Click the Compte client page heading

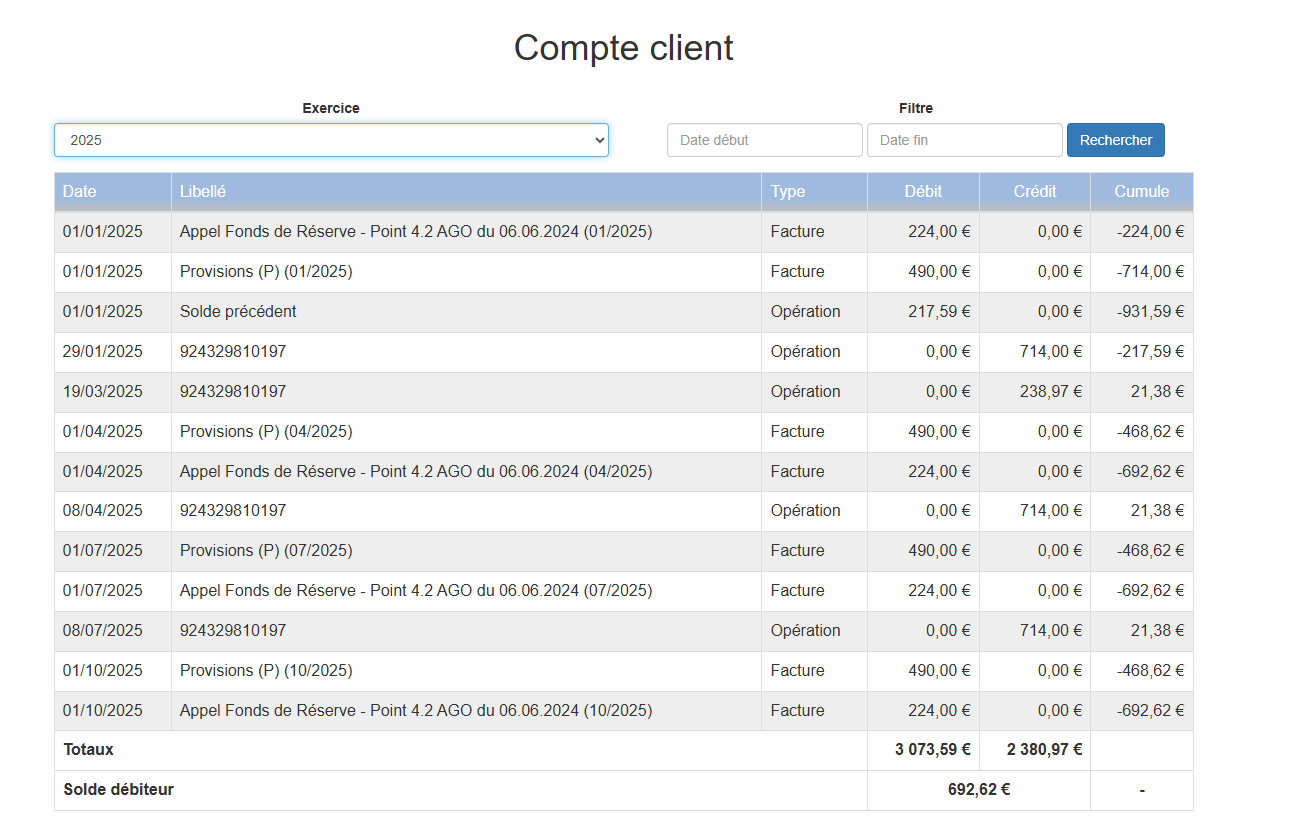click(x=623, y=48)
